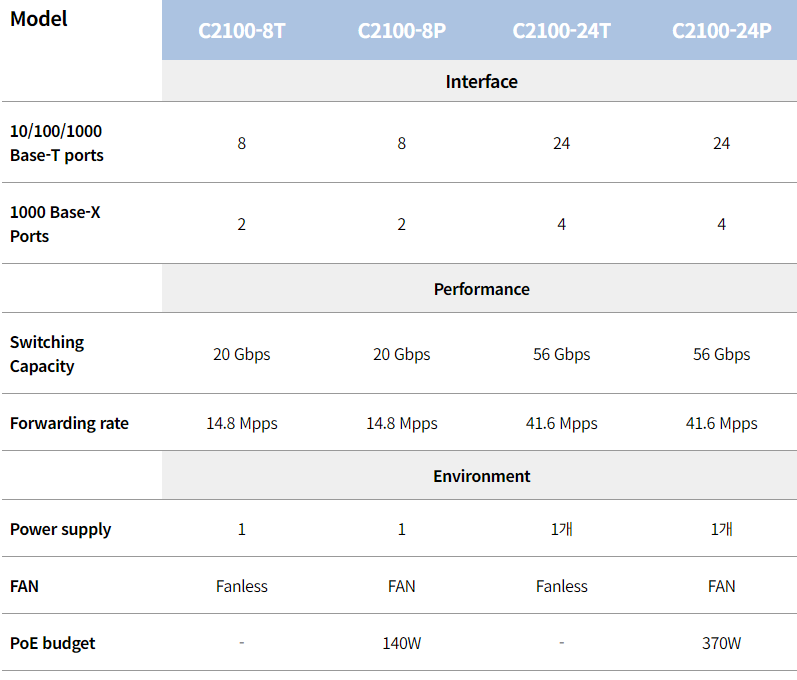Image resolution: width=797 pixels, height=680 pixels.
Task: Select the Switching Capacity row label
Action: coord(47,354)
